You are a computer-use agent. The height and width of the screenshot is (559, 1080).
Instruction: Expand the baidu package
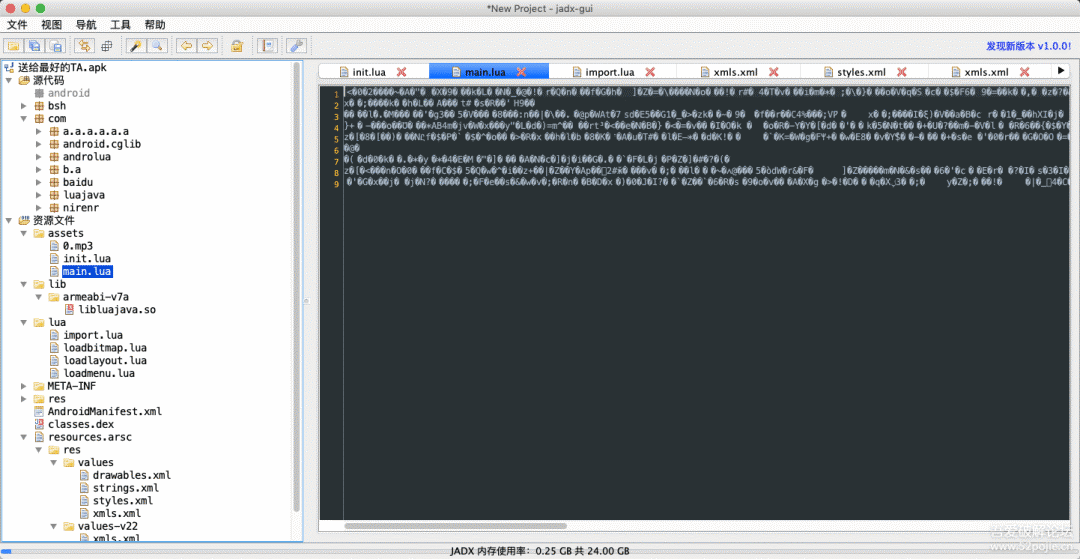39,182
